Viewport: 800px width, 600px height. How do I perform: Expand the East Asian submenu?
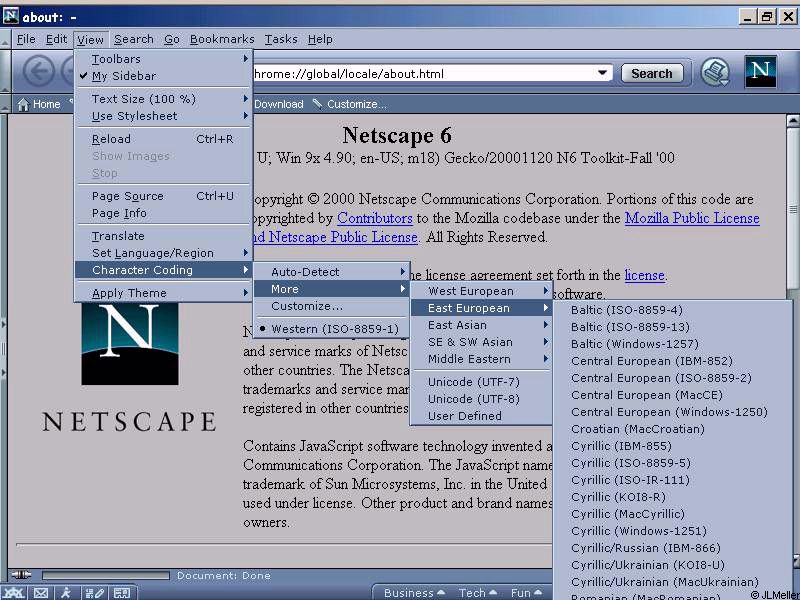click(x=481, y=326)
